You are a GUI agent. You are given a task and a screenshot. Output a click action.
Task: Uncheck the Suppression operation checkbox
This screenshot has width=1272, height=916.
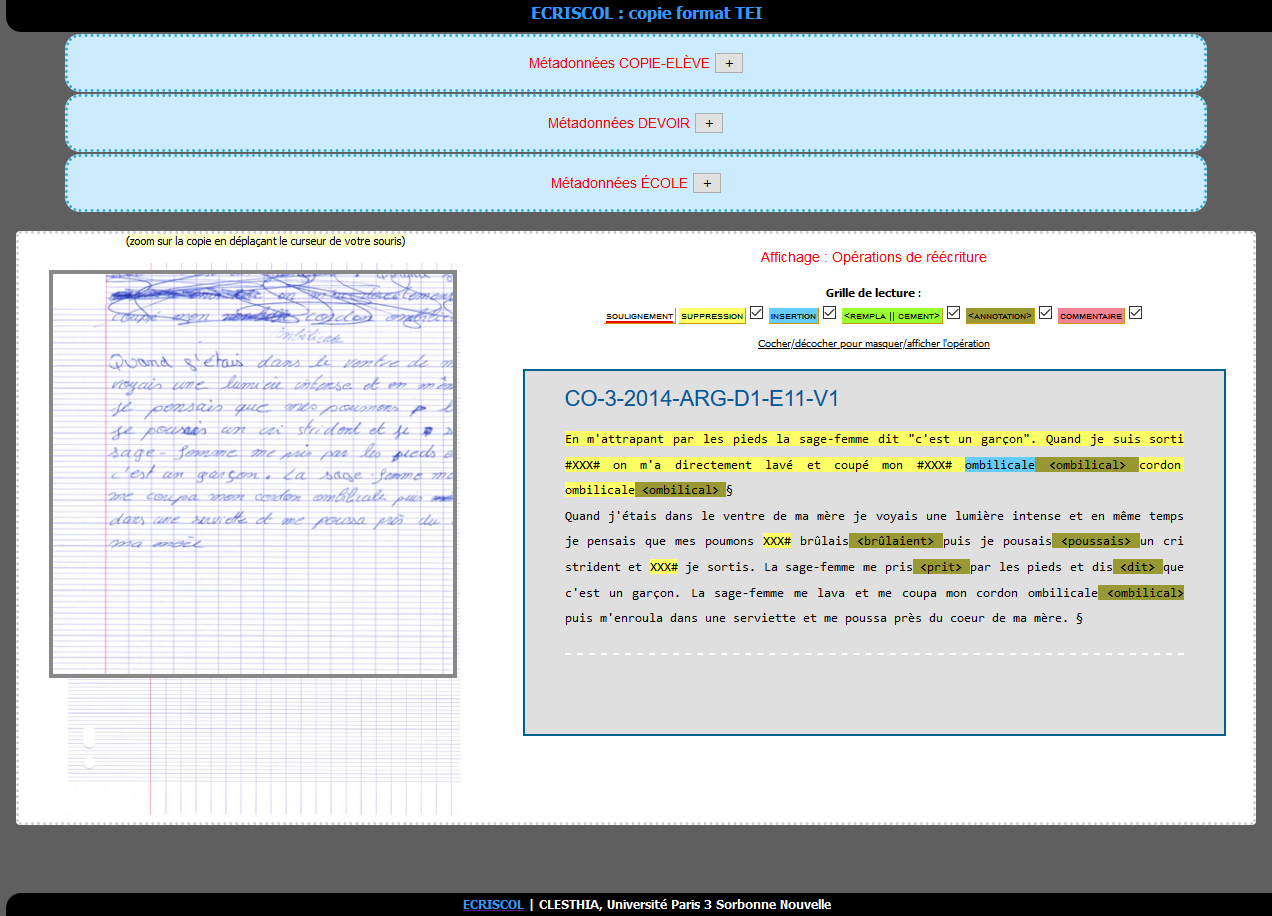coord(757,313)
